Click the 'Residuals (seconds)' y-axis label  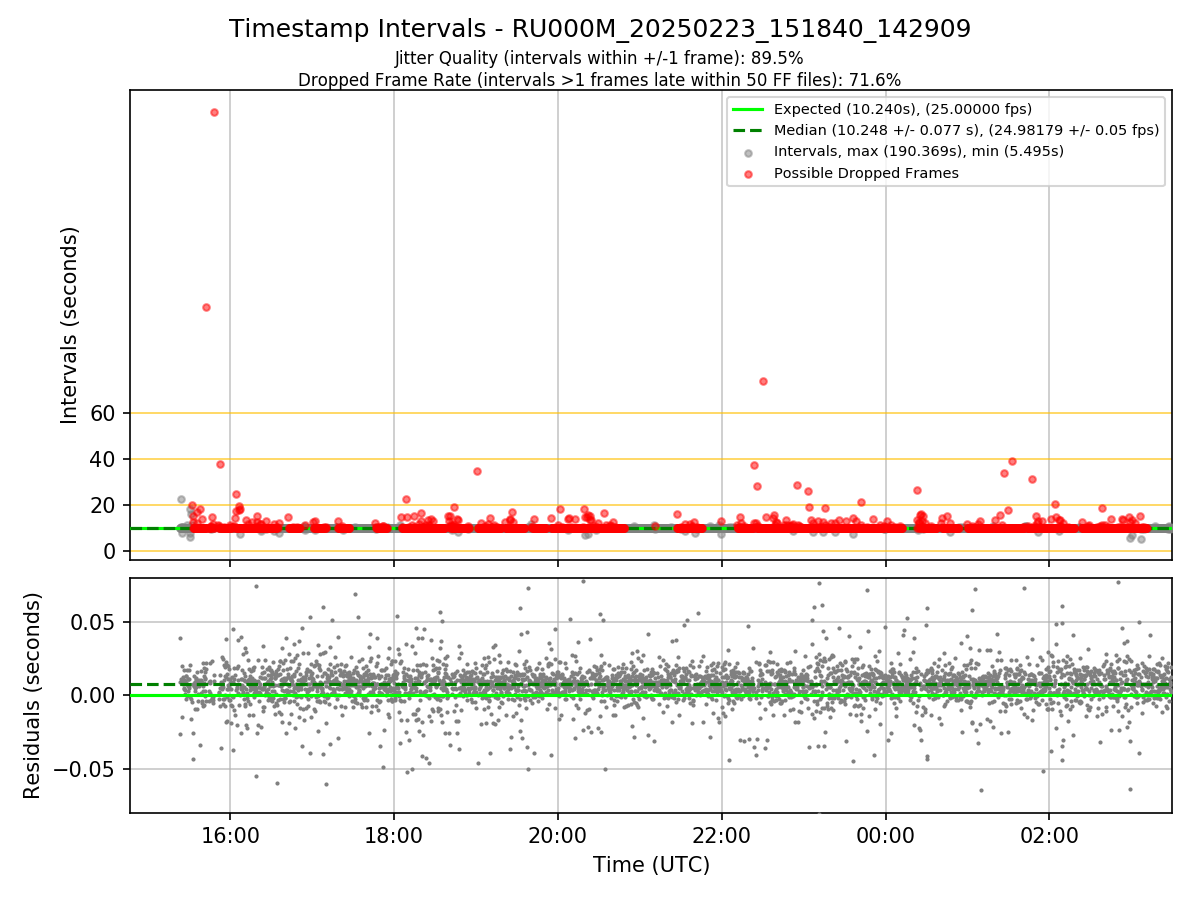[x=33, y=695]
